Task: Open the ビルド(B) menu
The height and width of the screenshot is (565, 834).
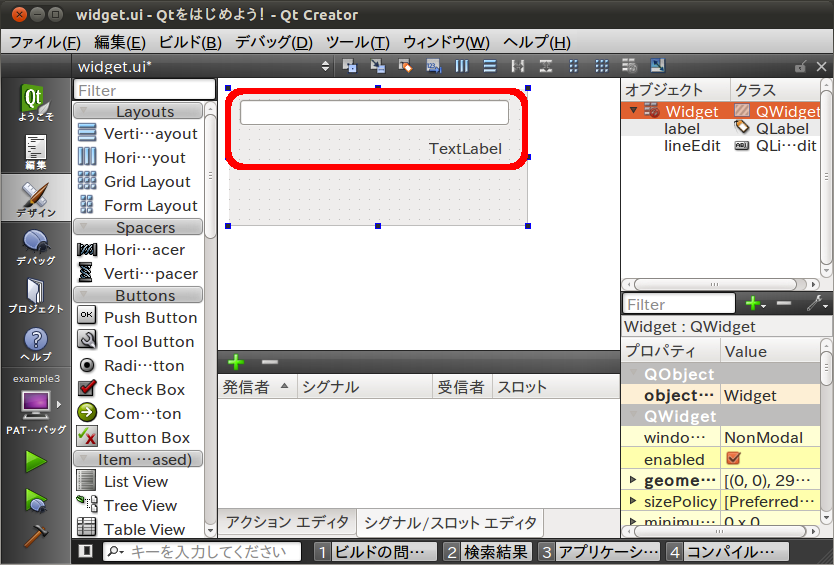Action: pos(190,42)
